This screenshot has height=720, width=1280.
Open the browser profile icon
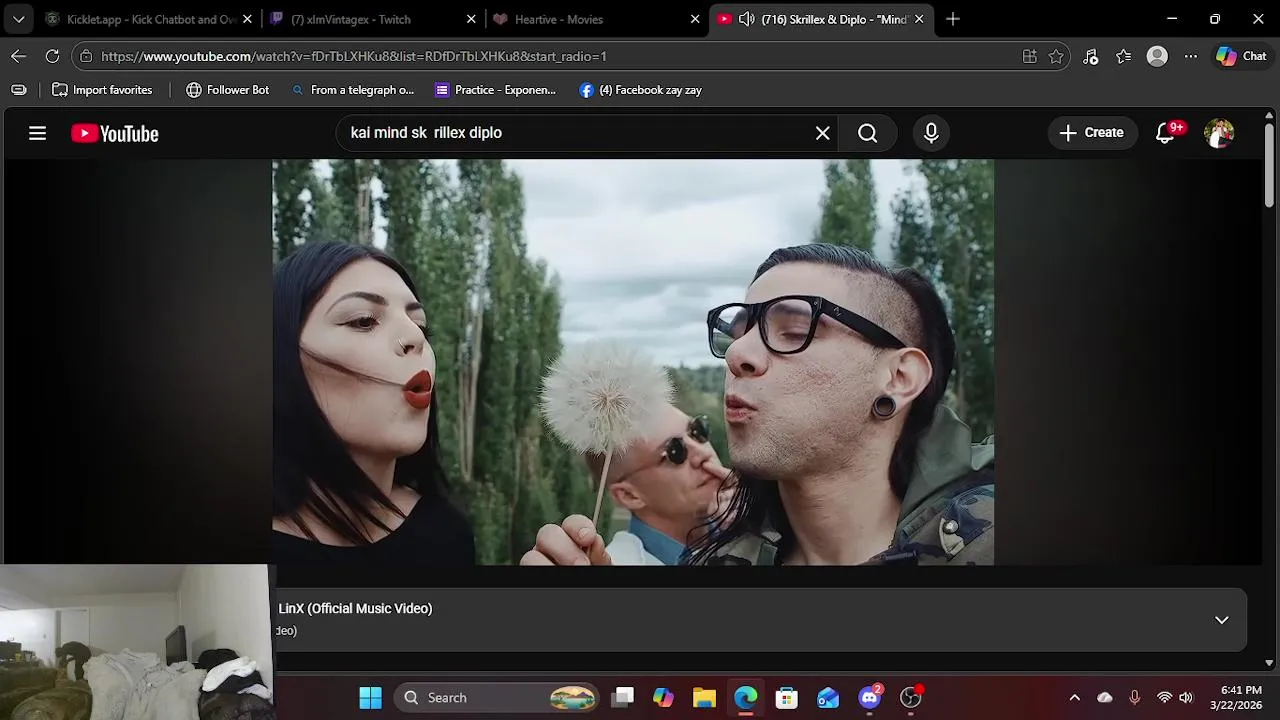(x=1157, y=56)
